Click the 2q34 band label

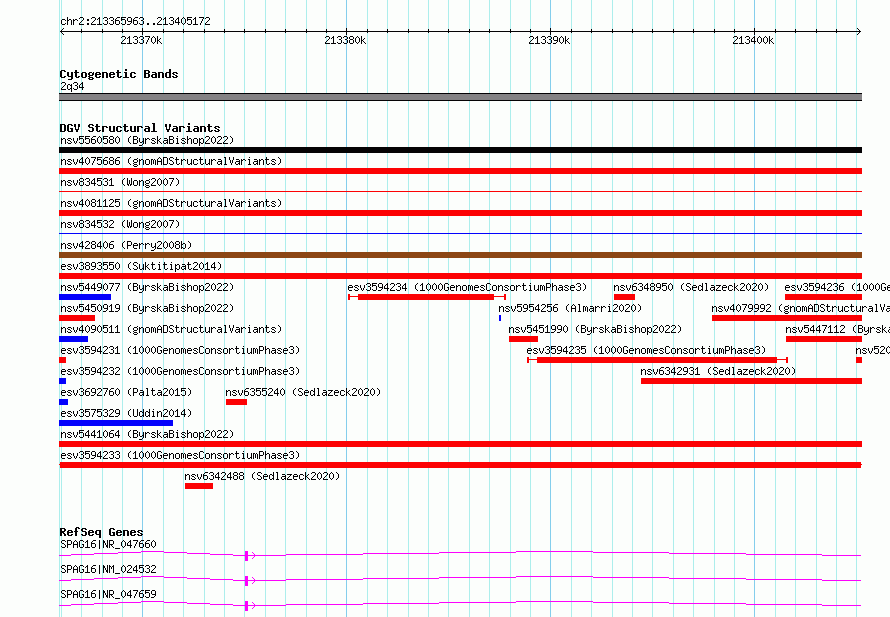(72, 86)
